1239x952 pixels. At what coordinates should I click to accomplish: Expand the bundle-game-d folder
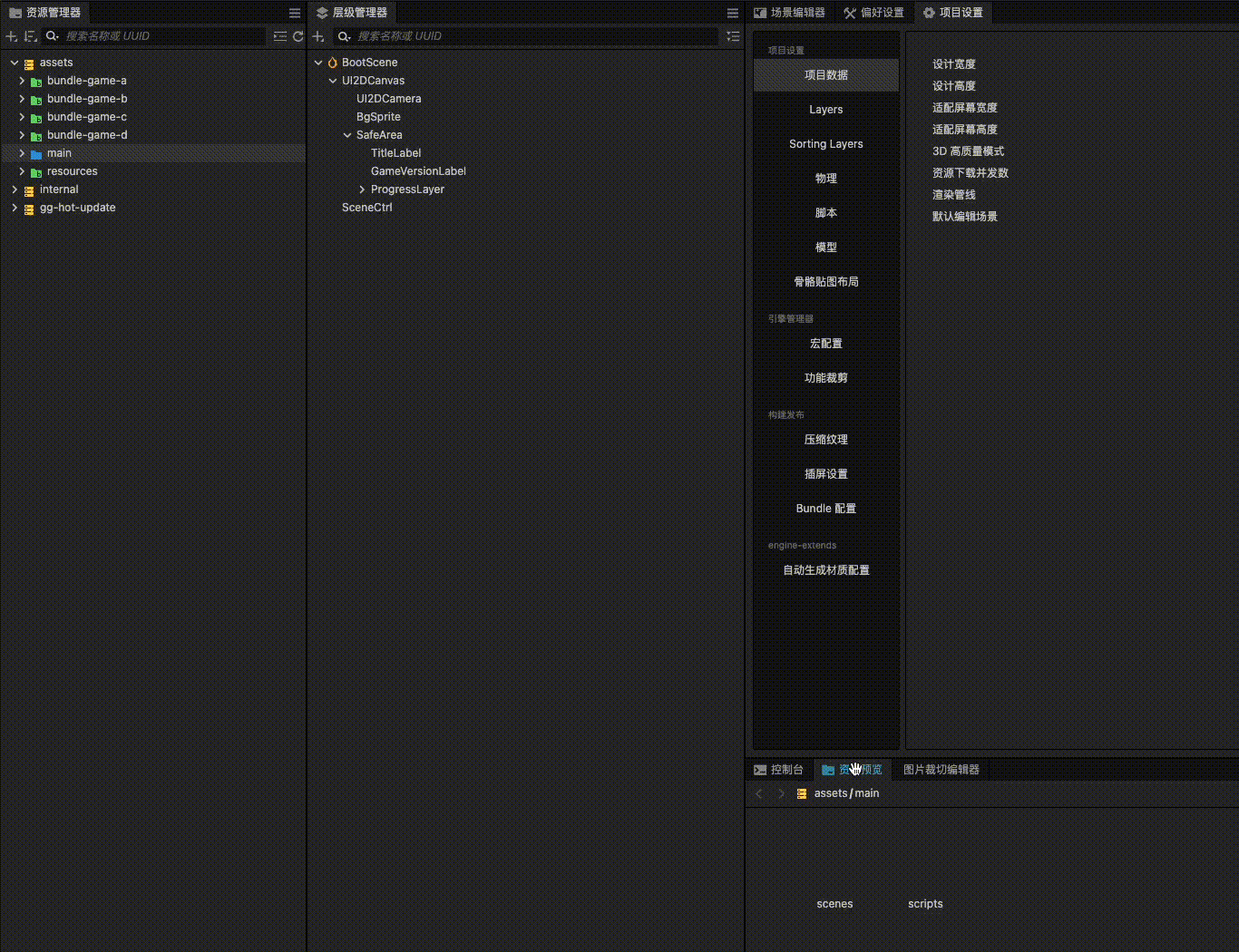(22, 135)
